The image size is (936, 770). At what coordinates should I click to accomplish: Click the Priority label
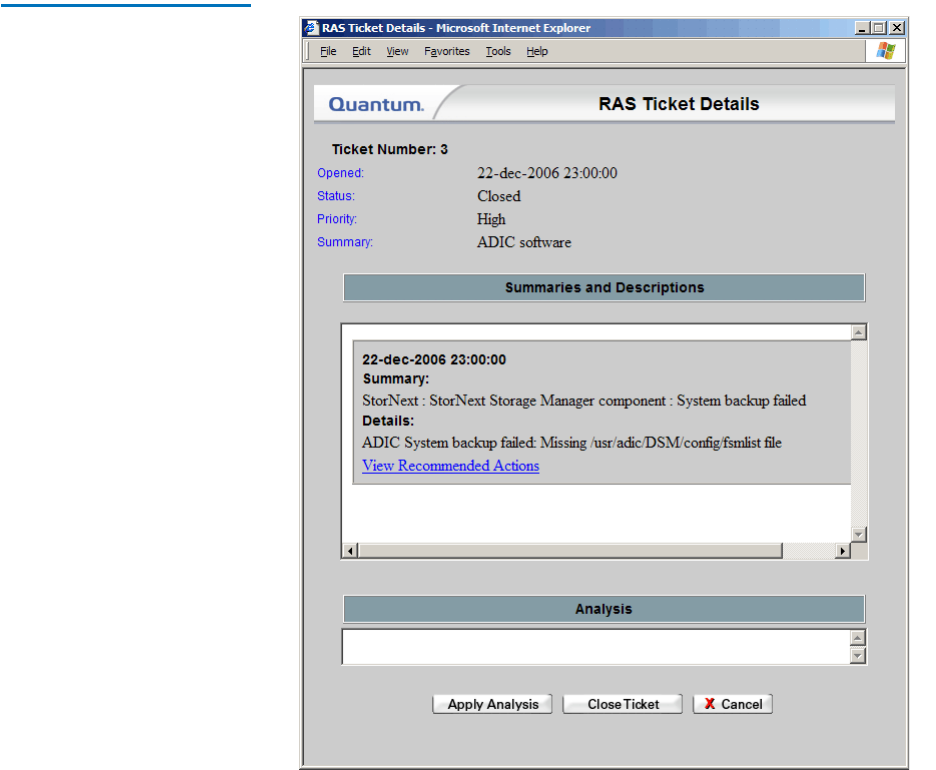click(x=337, y=219)
